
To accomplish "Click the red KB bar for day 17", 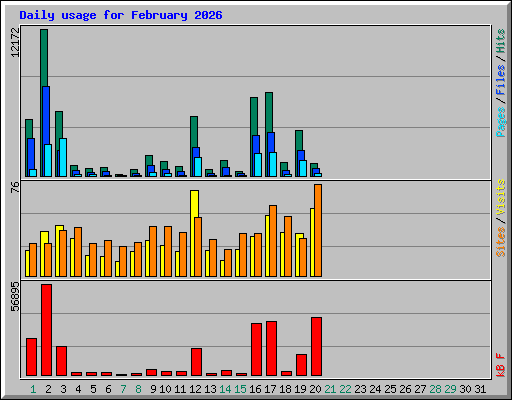I will [271, 349].
